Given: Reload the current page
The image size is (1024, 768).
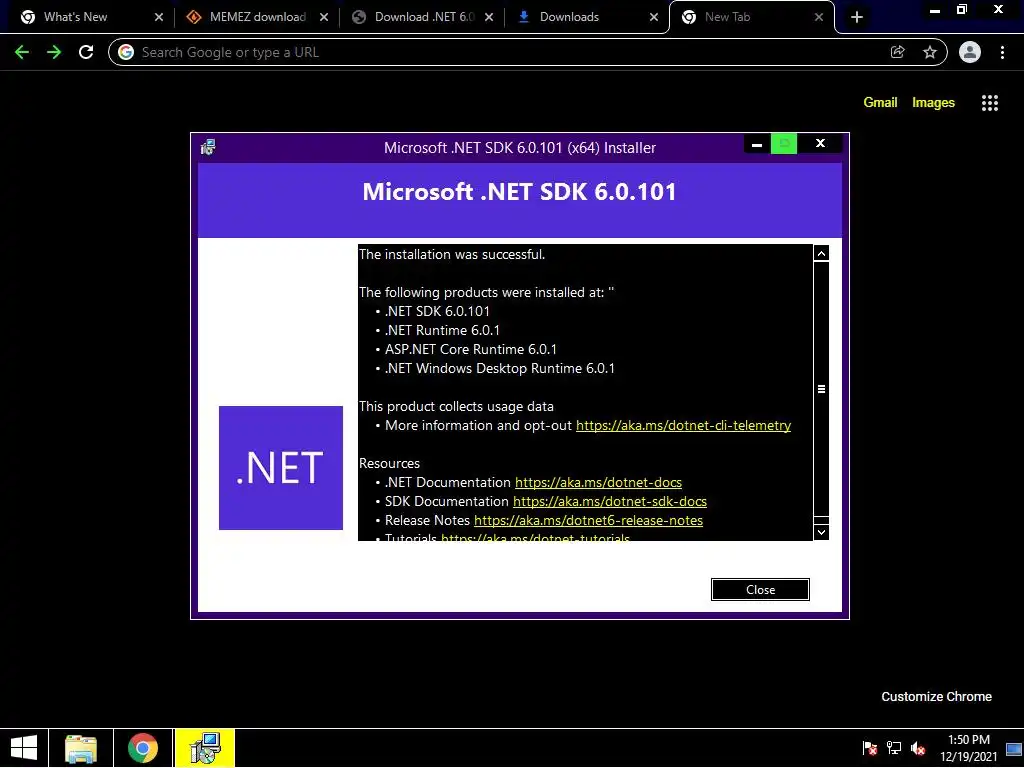Looking at the screenshot, I should 86,52.
